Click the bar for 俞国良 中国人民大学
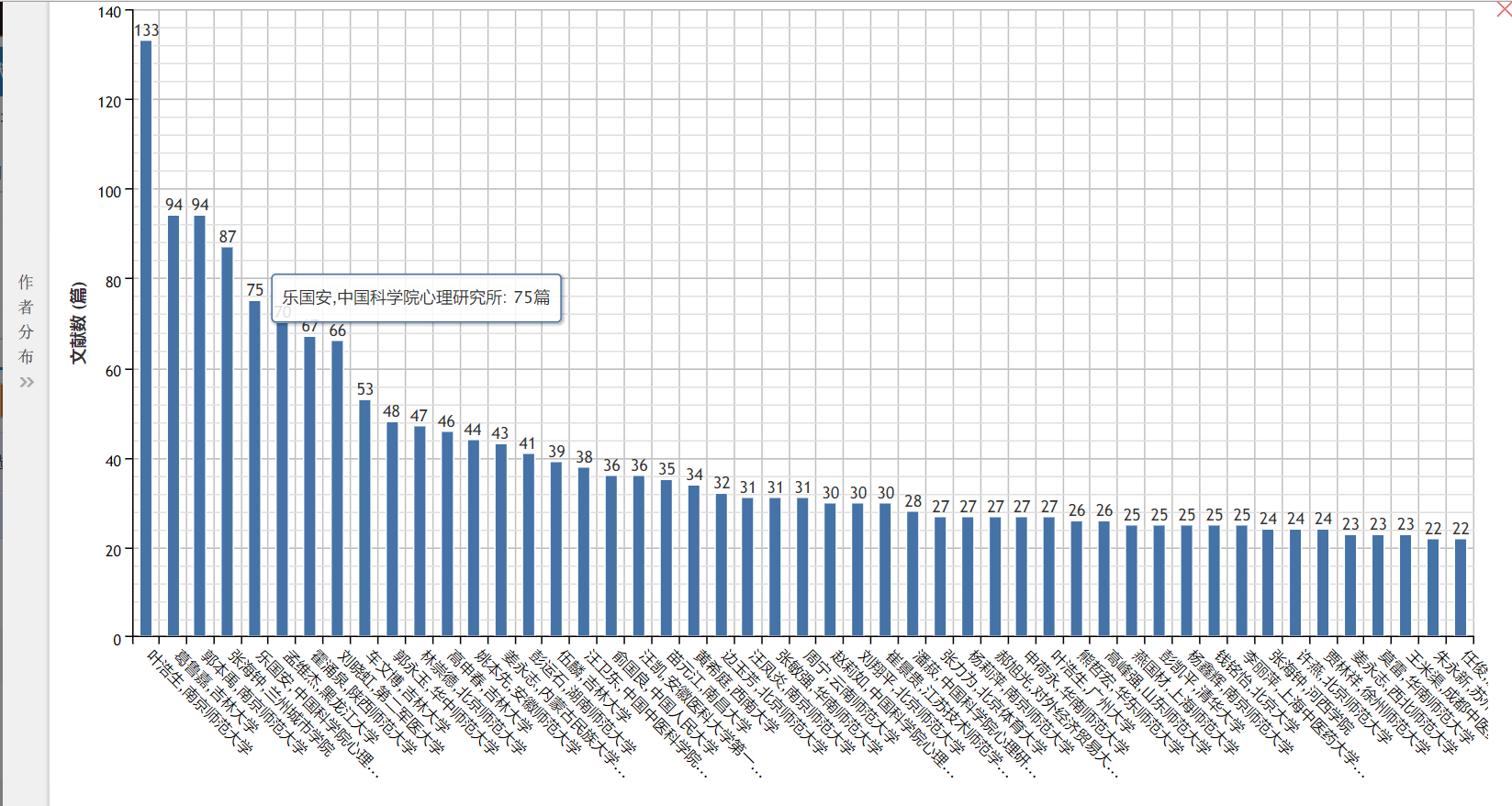Image resolution: width=1512 pixels, height=806 pixels. [x=611, y=556]
